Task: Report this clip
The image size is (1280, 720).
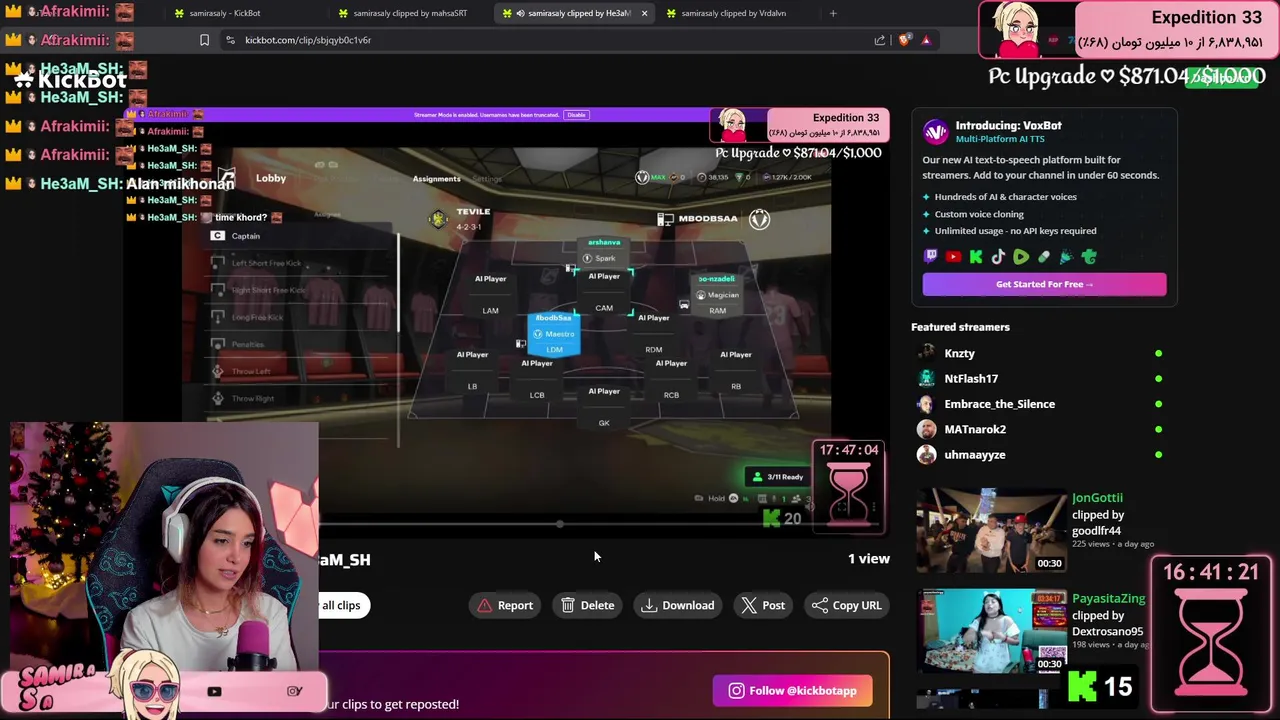Action: point(506,605)
